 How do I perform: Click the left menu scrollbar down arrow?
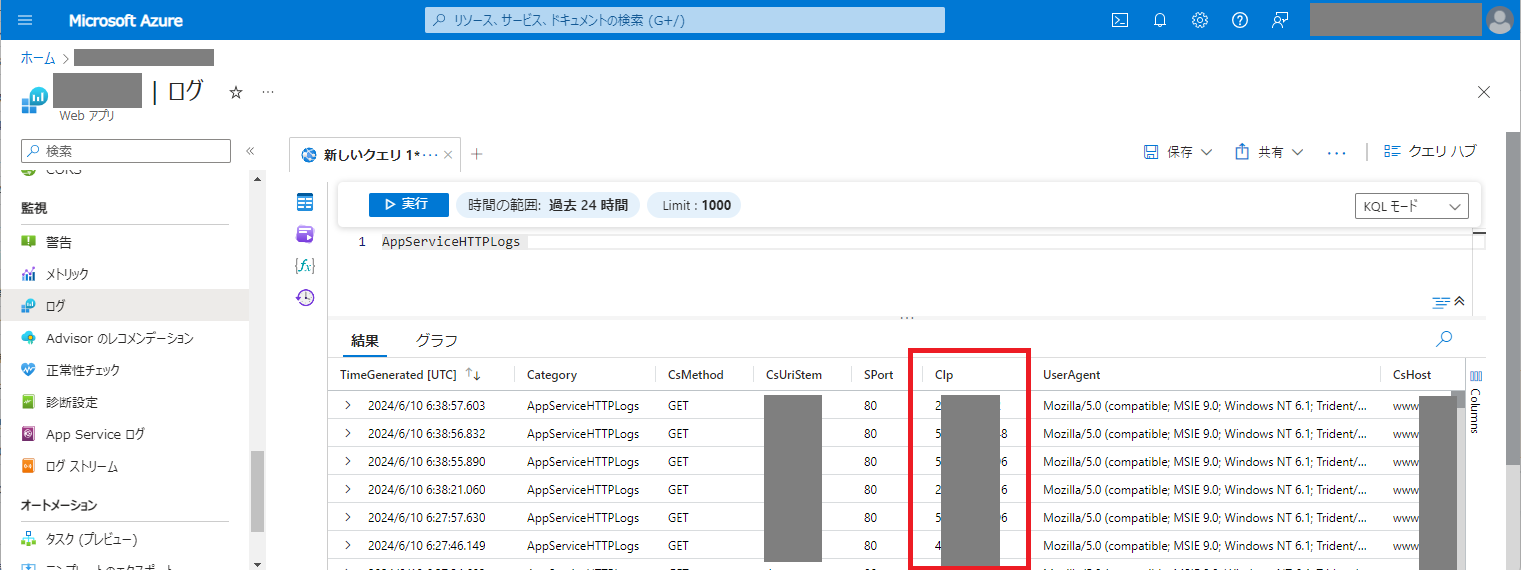pyautogui.click(x=258, y=563)
